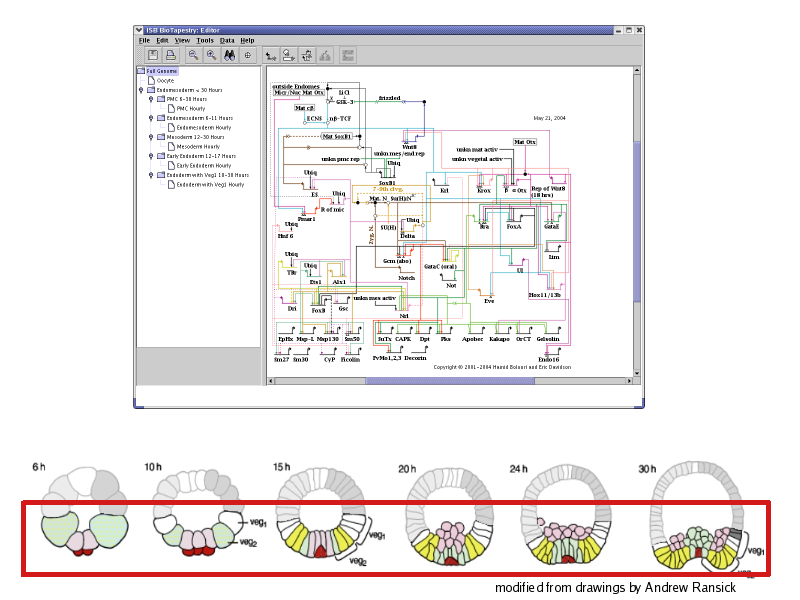The width and height of the screenshot is (800, 600).
Task: Open the File menu
Action: coord(144,40)
